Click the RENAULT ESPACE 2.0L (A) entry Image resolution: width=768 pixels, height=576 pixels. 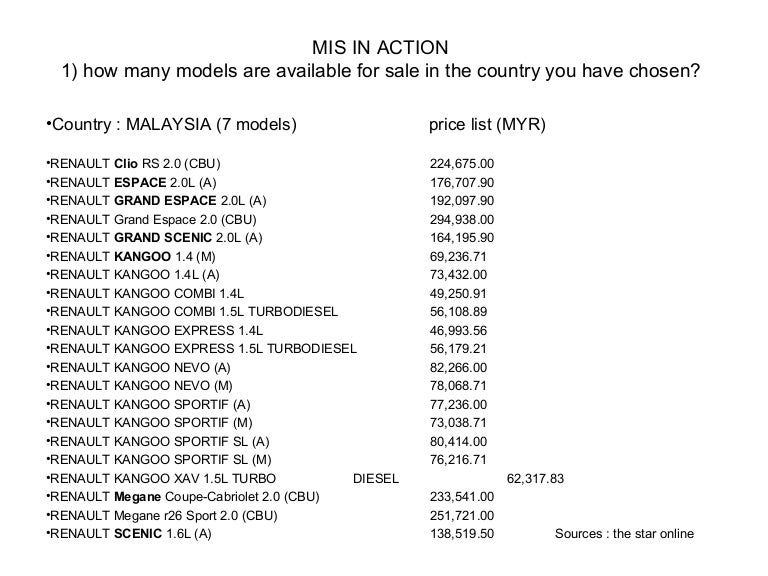coord(131,182)
